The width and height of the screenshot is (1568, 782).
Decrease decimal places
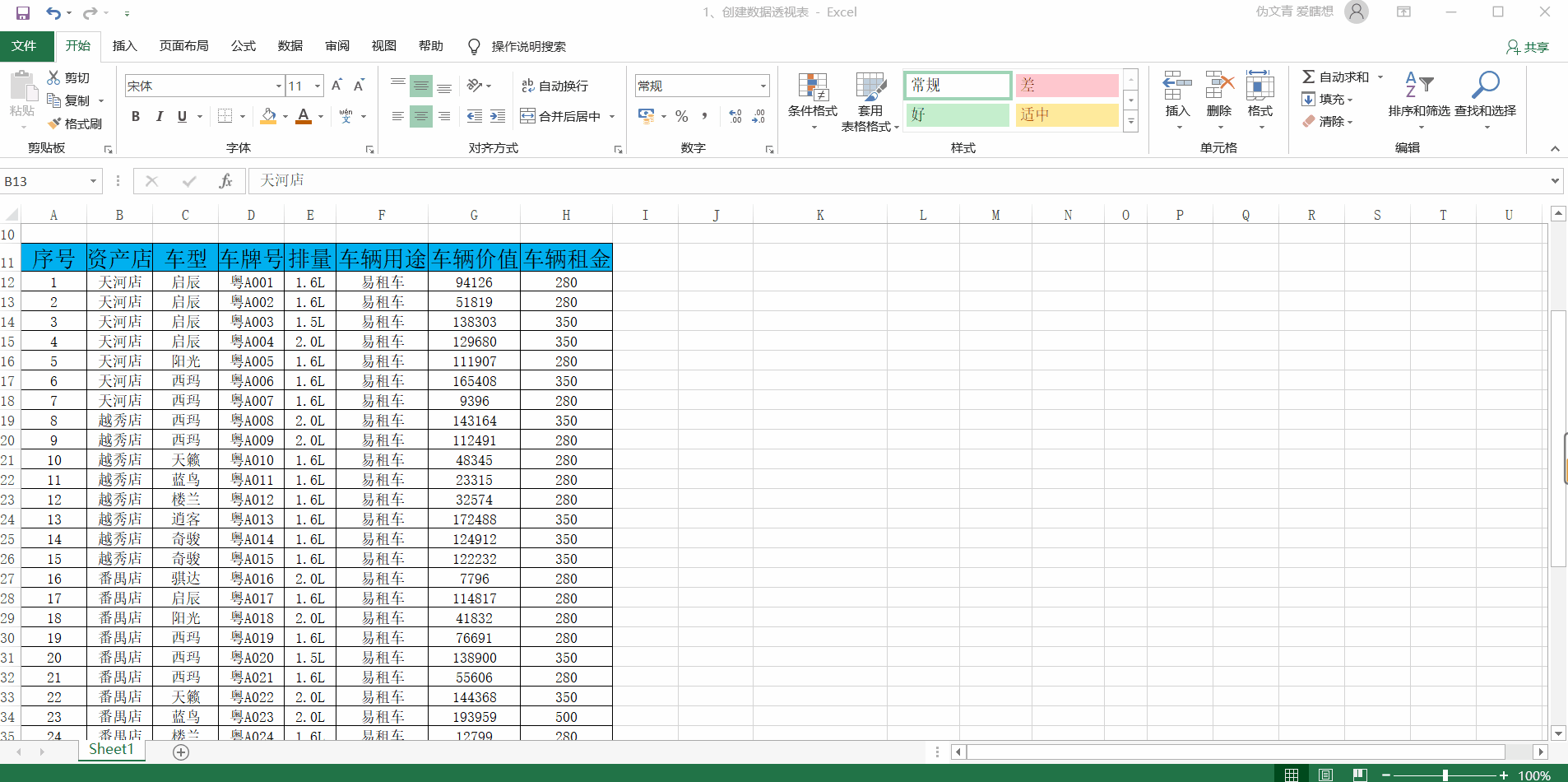pos(758,116)
